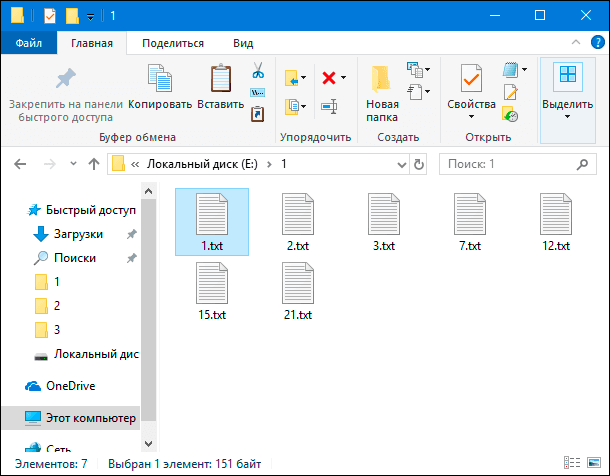Click the Cut scissors icon
The image size is (610, 476).
tap(258, 70)
